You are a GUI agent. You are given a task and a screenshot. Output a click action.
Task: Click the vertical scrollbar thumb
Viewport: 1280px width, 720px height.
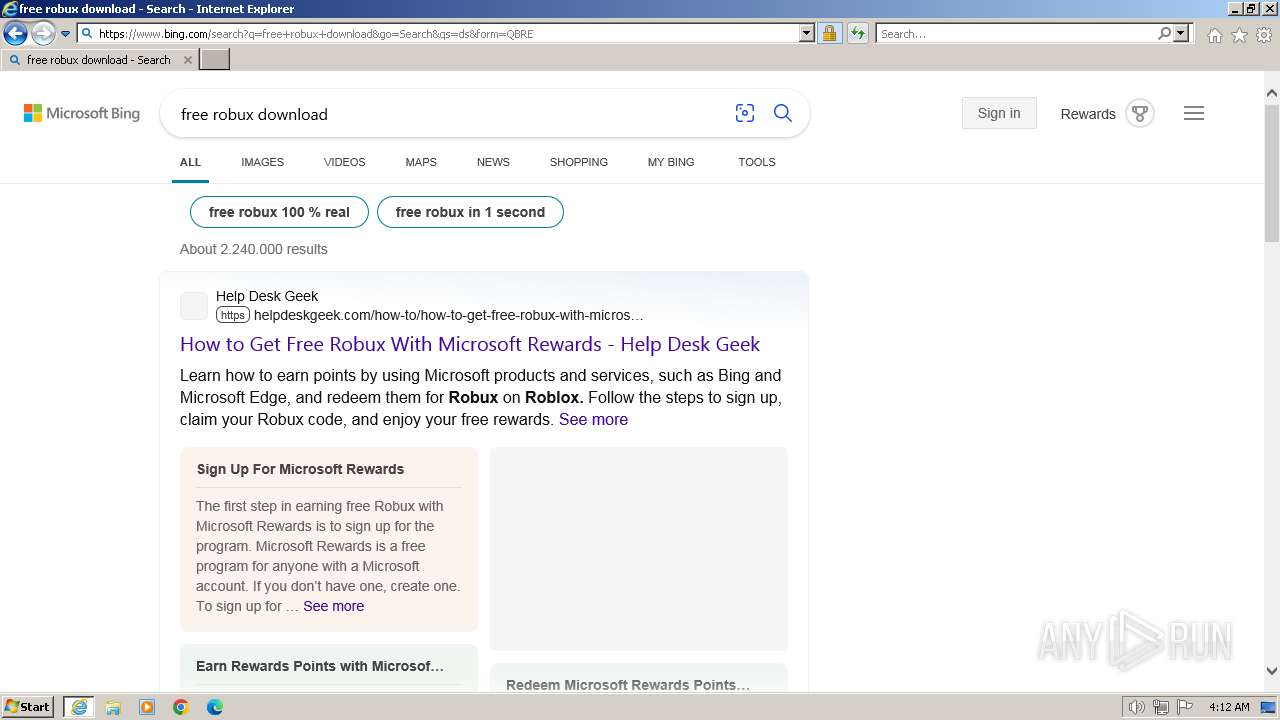coord(1271,171)
